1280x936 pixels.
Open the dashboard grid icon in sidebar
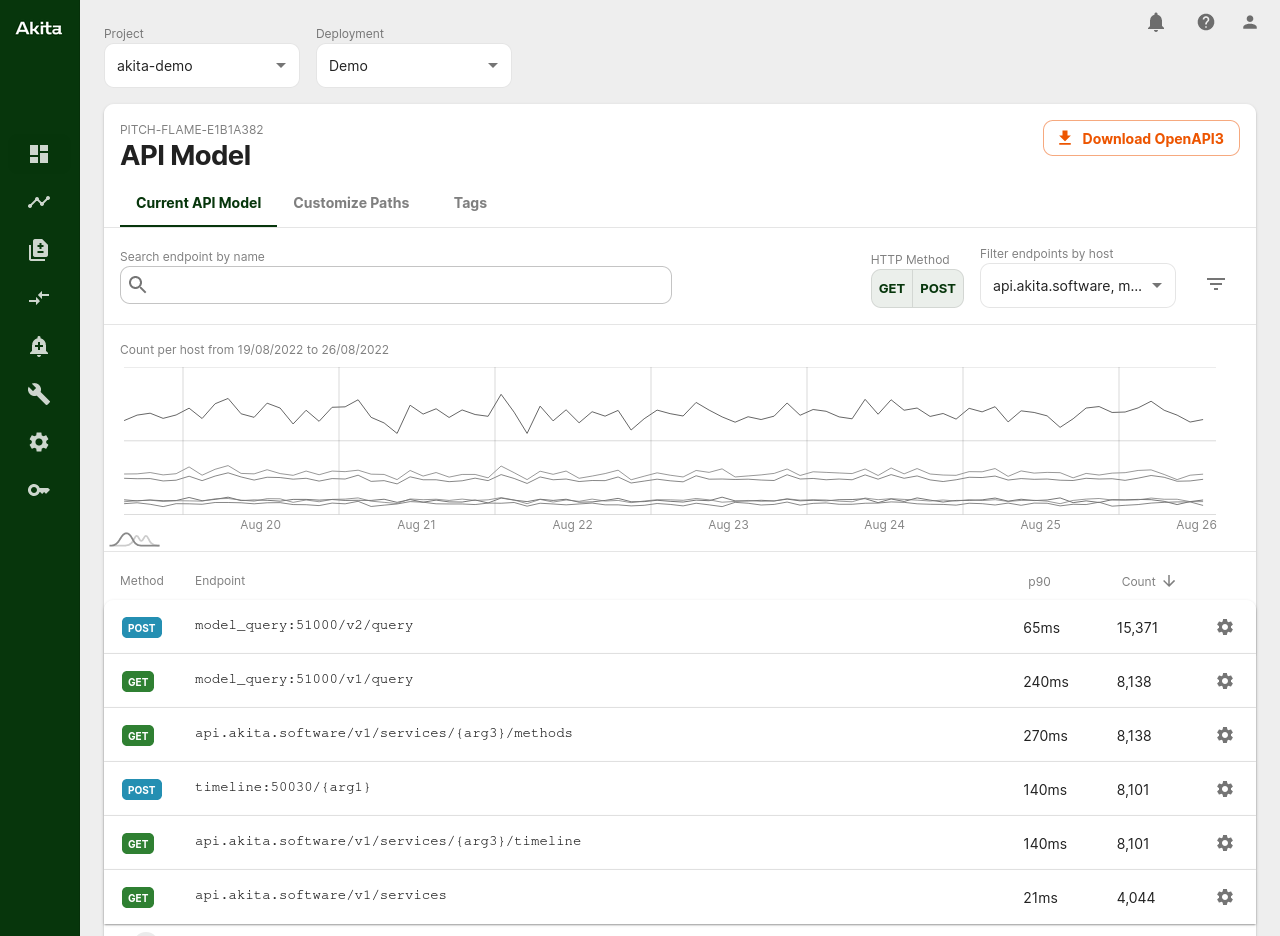[x=39, y=154]
